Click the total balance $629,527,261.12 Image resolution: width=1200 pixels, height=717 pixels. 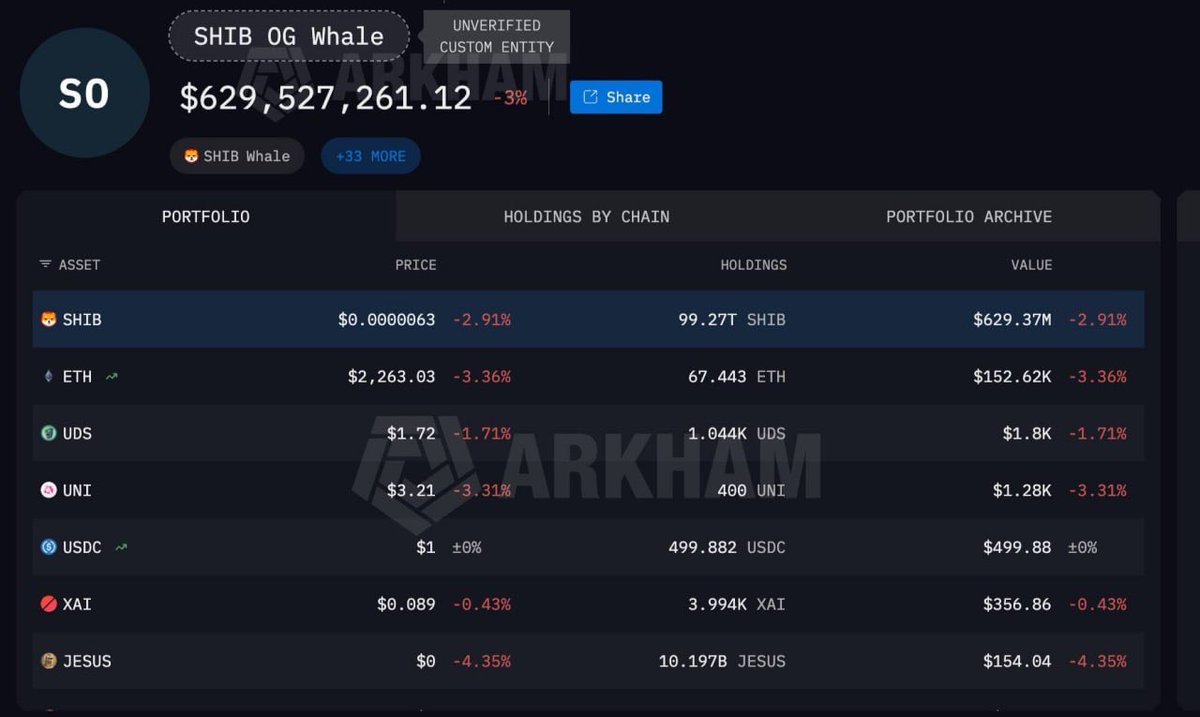[x=326, y=98]
